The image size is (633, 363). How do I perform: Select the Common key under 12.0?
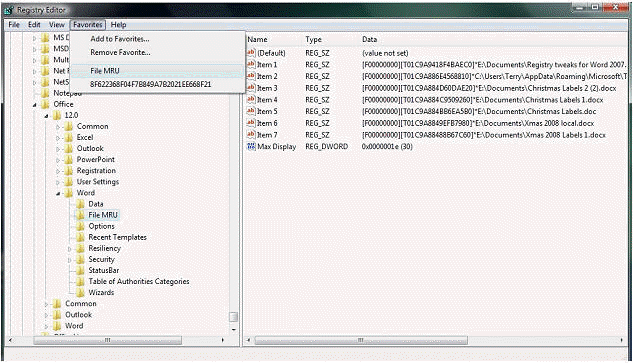92,126
